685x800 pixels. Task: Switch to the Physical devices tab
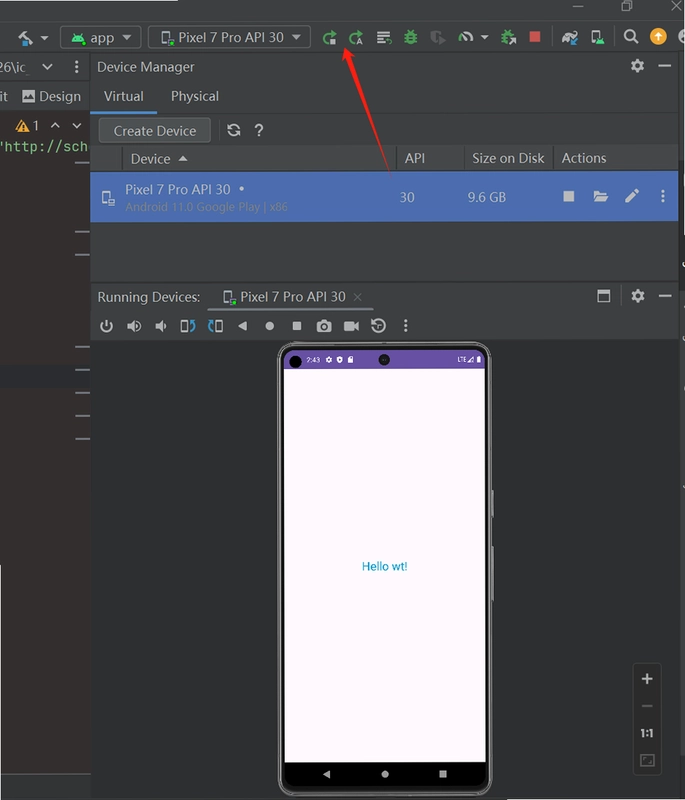tap(195, 96)
